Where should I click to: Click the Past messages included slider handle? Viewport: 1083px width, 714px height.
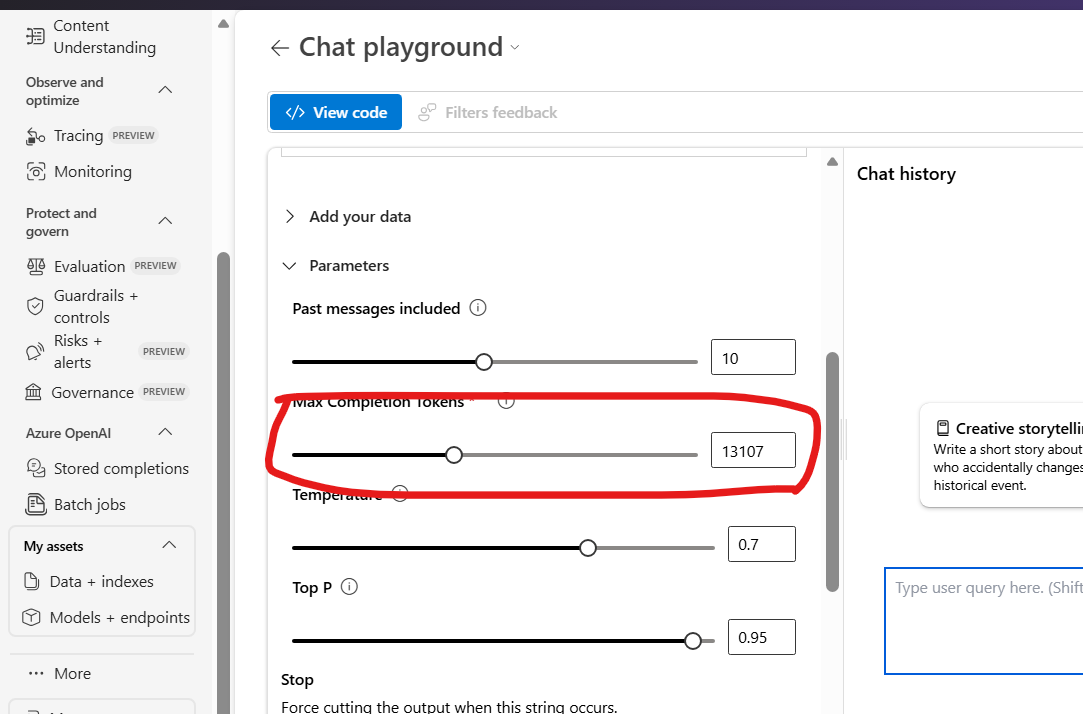pyautogui.click(x=484, y=362)
